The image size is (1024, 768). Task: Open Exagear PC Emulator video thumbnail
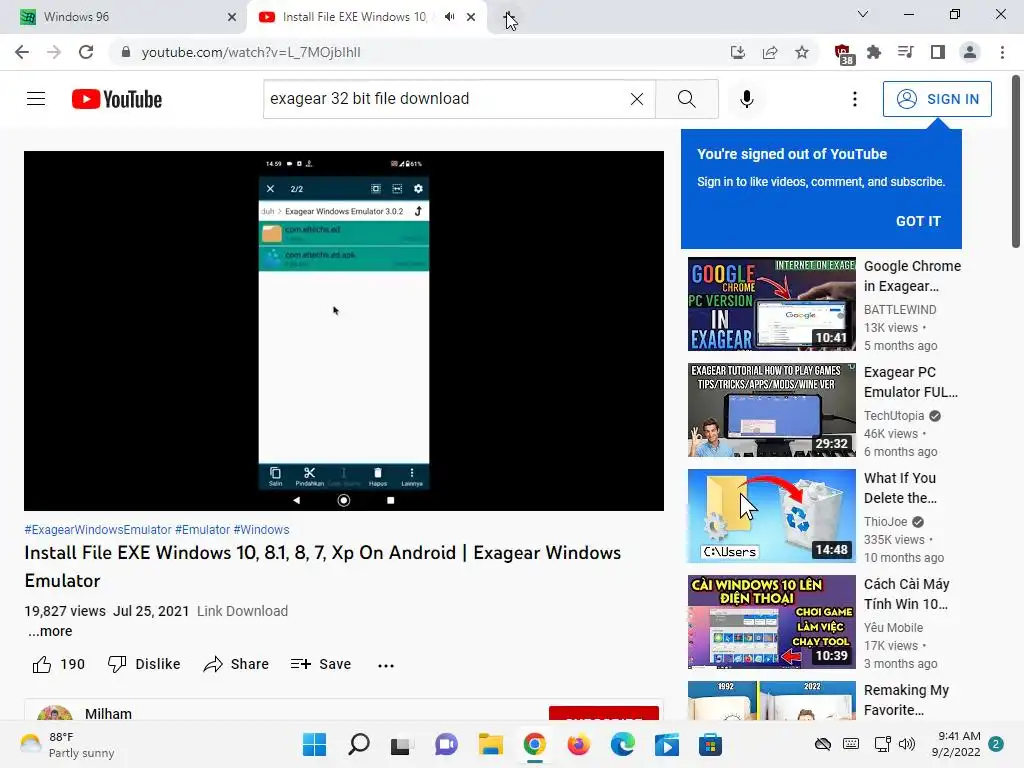[x=771, y=409]
